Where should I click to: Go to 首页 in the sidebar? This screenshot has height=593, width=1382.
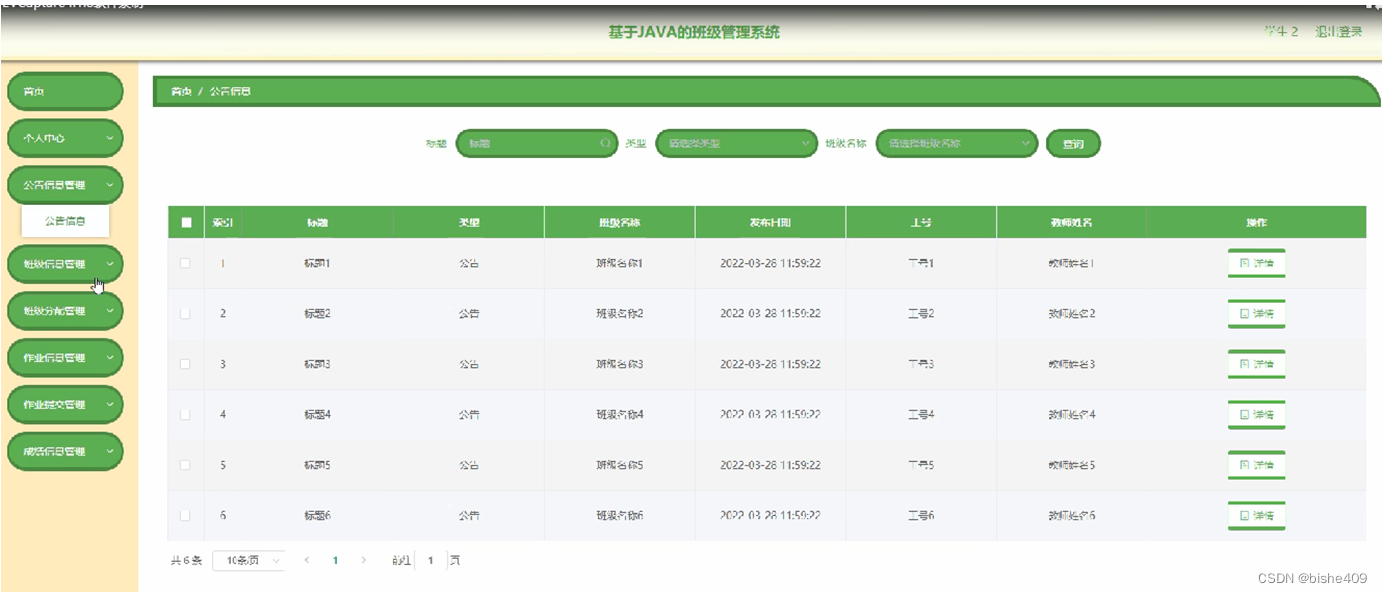[65, 92]
